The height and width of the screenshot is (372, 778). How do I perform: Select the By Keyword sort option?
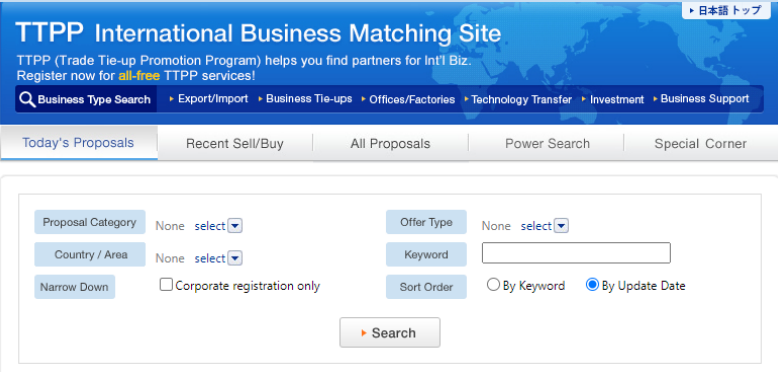[x=493, y=285]
